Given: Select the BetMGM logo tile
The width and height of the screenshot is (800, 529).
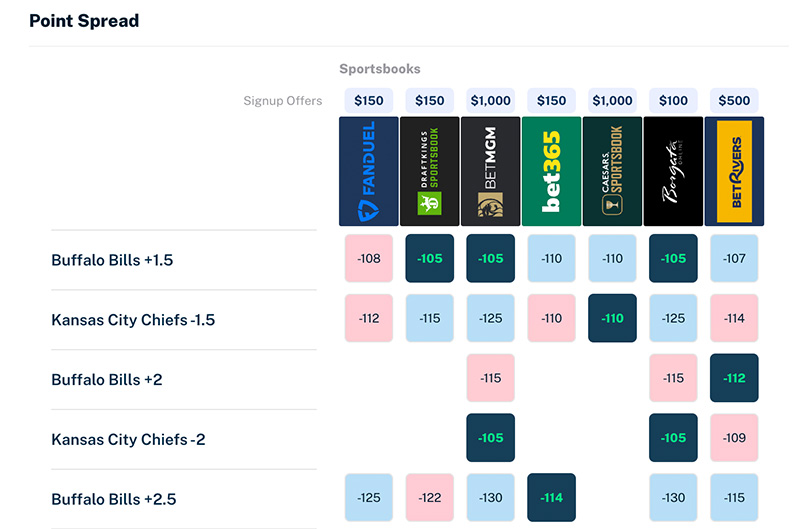Looking at the screenshot, I should click(490, 171).
